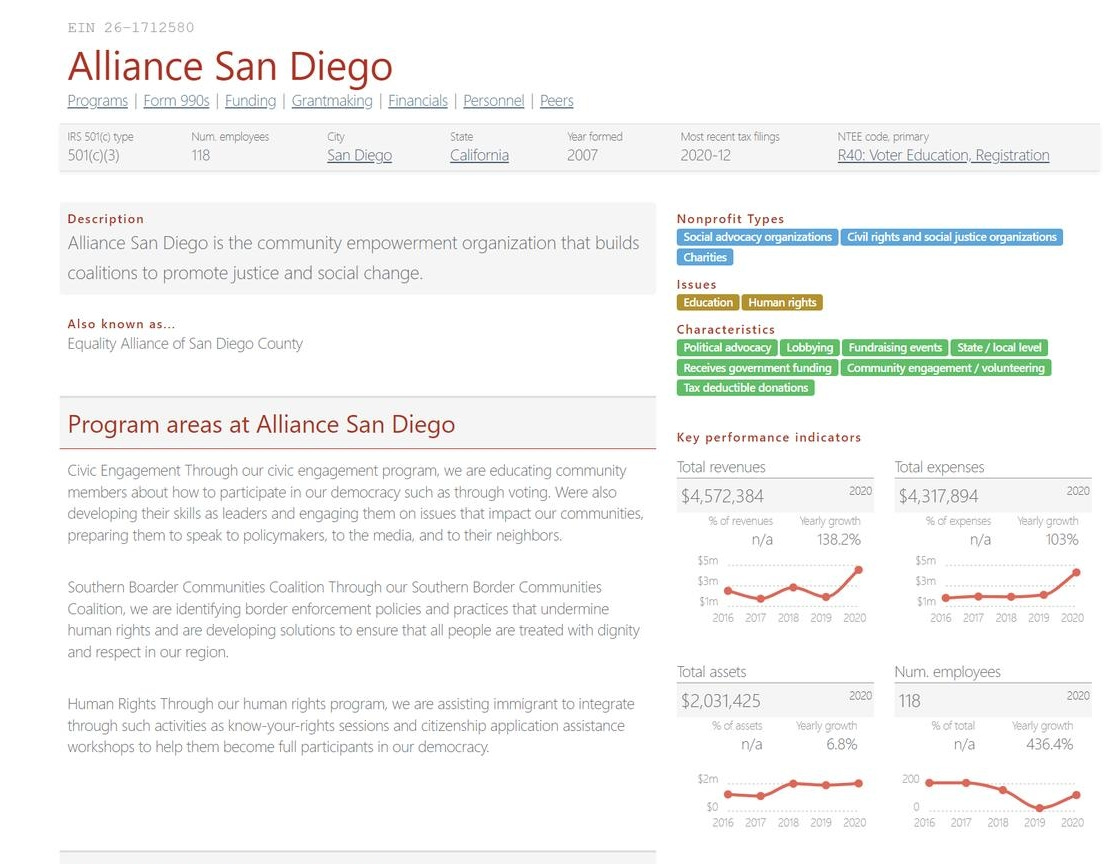Click the revenues yearly growth 138.2%

pos(839,539)
